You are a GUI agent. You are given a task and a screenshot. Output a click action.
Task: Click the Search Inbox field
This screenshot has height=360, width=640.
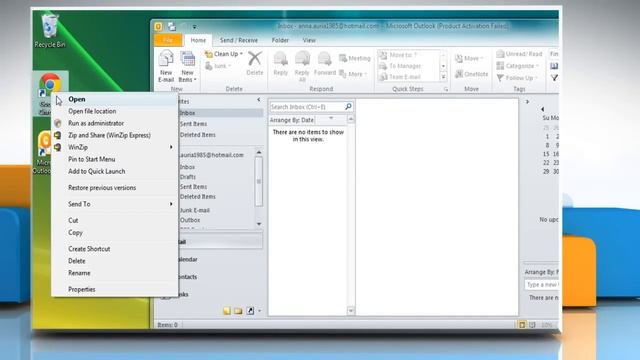[x=307, y=107]
